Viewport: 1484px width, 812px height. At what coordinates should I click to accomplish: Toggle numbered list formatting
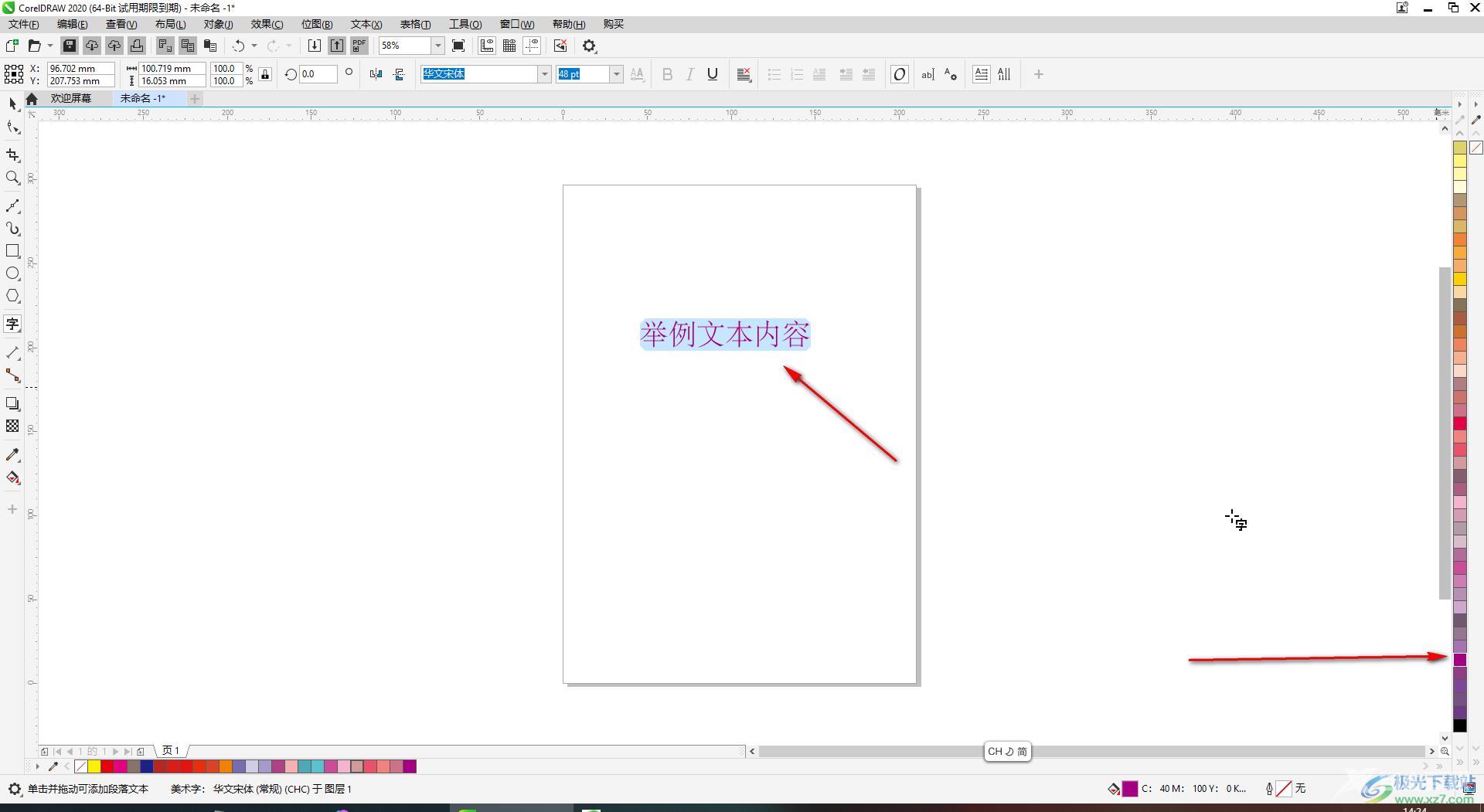797,74
